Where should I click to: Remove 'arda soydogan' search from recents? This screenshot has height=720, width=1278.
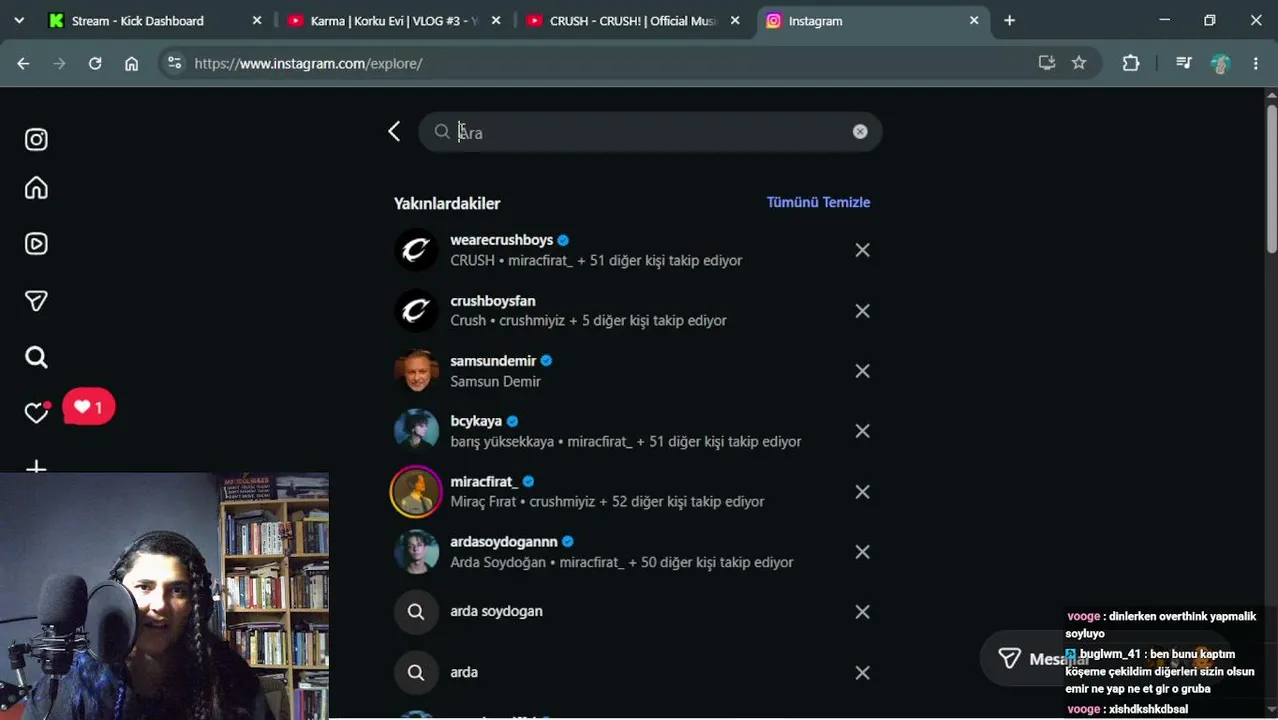(x=862, y=612)
